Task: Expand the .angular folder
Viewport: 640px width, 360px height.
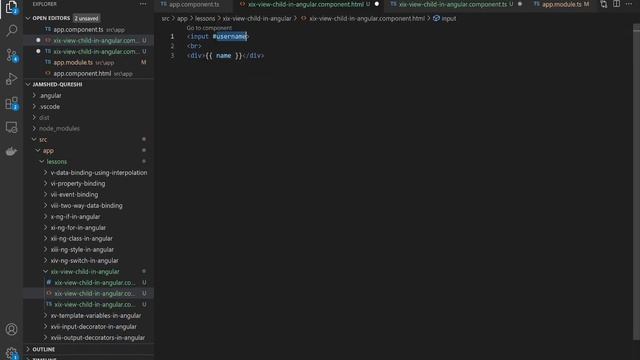Action: click(x=50, y=96)
